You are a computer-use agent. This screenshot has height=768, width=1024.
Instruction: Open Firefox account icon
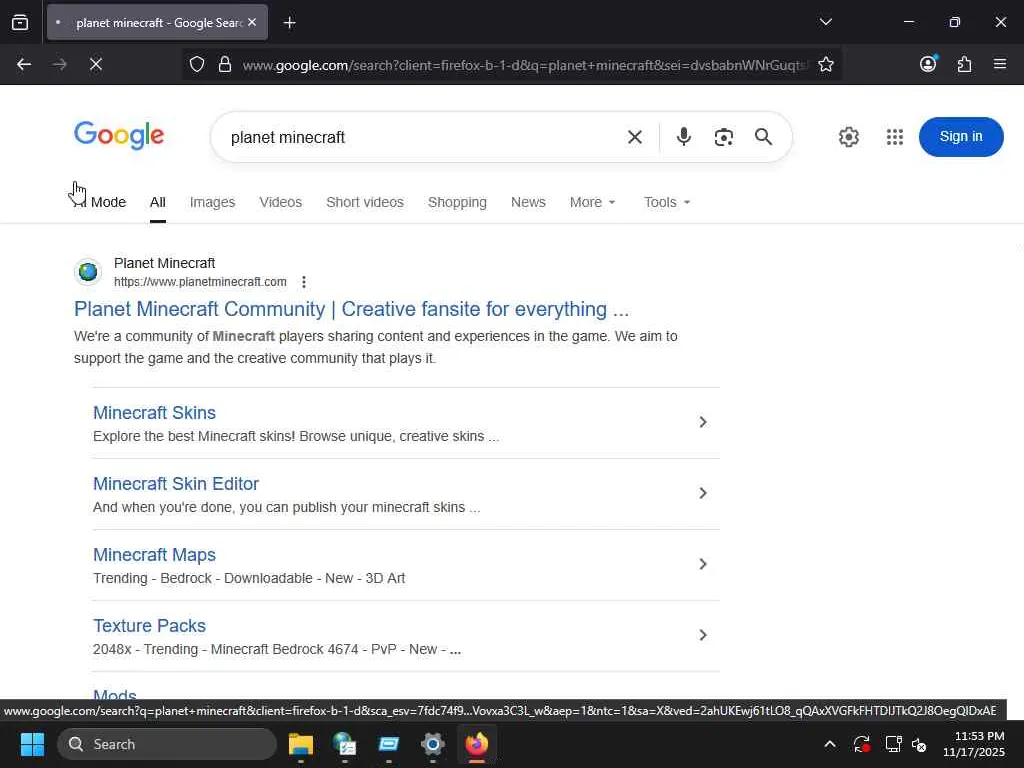(x=928, y=63)
